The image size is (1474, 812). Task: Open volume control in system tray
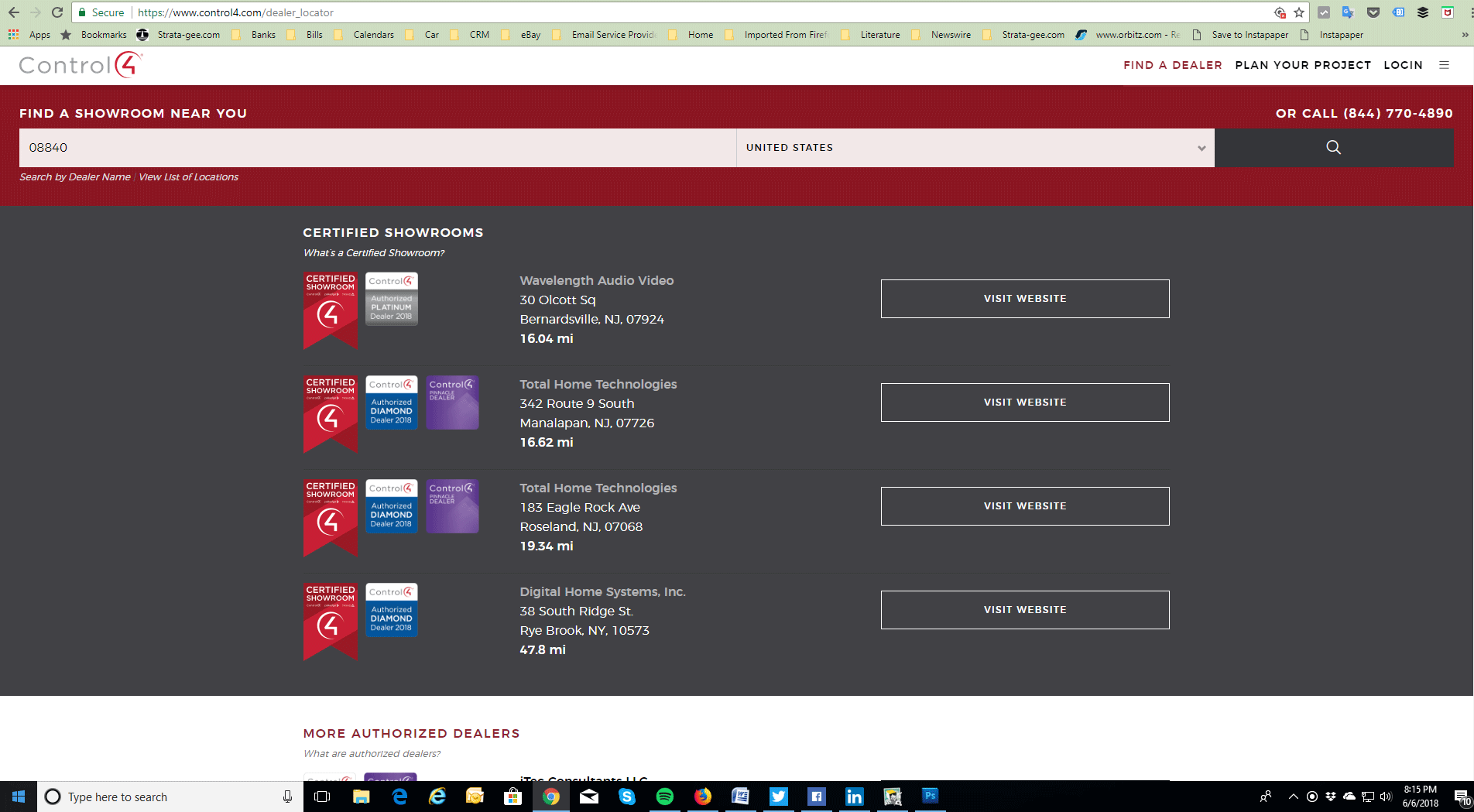(1386, 797)
